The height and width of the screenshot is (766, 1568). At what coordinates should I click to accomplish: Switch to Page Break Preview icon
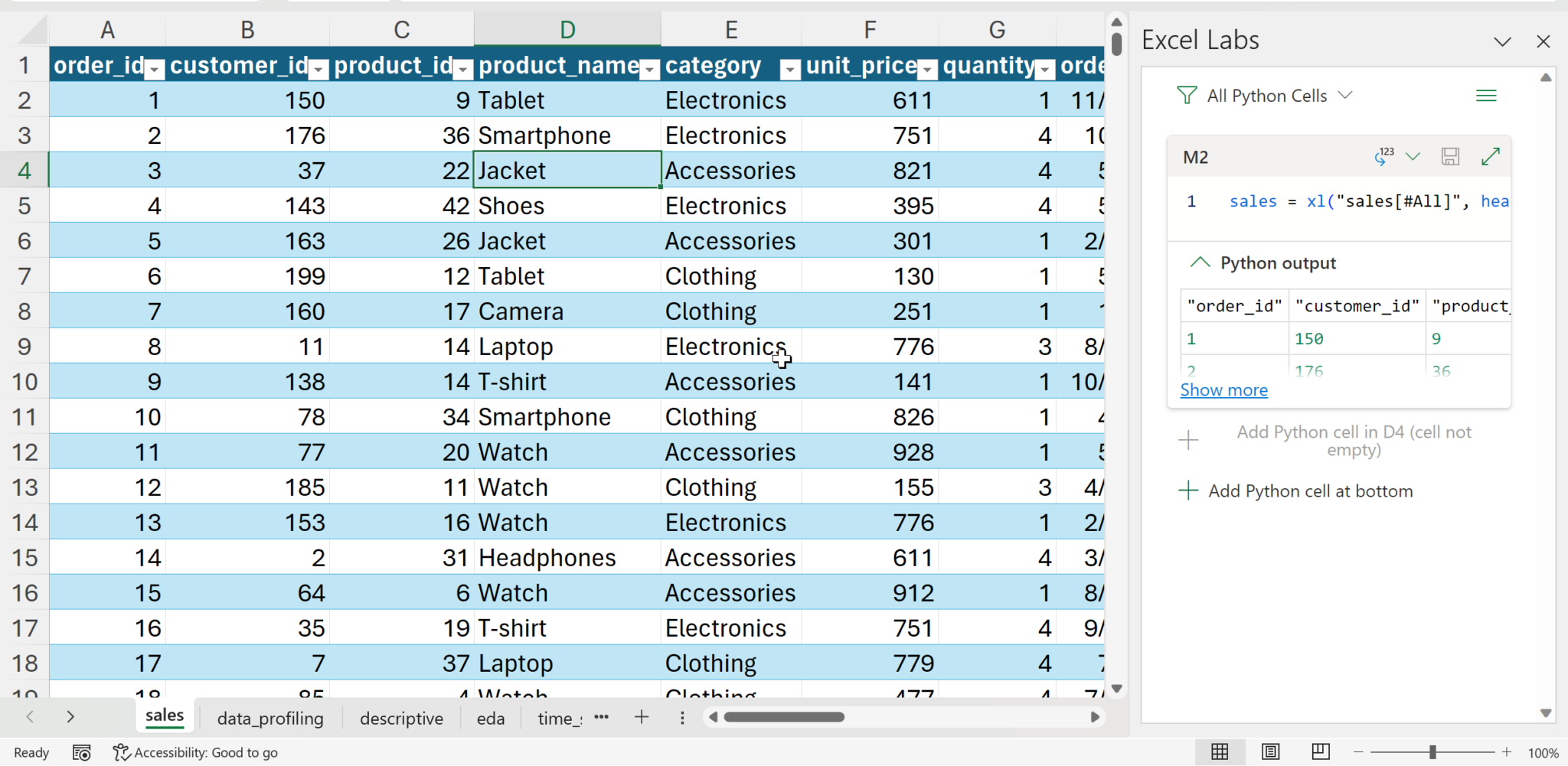[1321, 752]
